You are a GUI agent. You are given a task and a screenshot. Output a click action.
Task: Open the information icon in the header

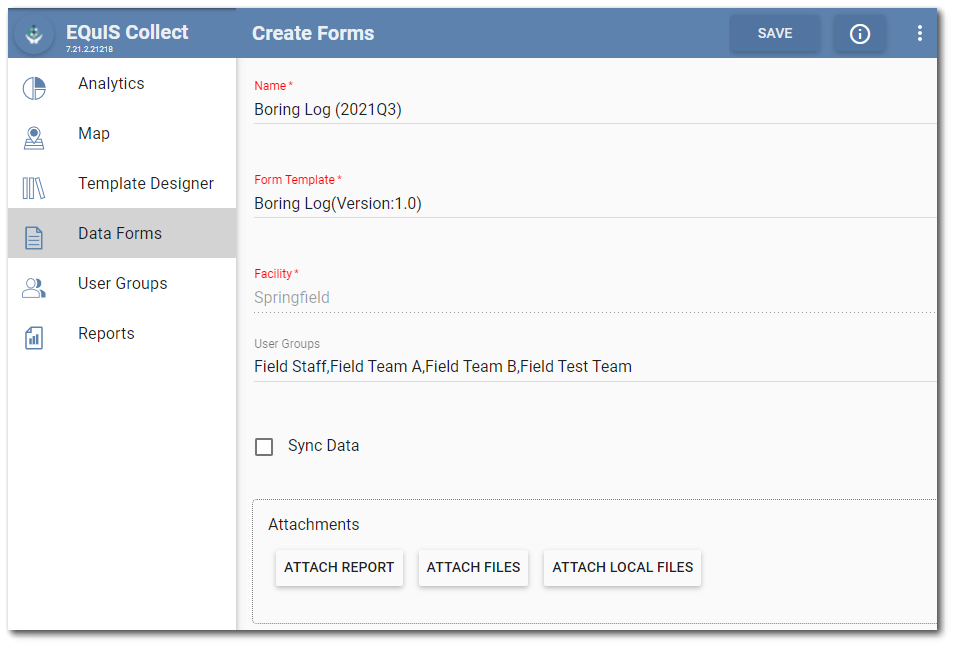(859, 32)
